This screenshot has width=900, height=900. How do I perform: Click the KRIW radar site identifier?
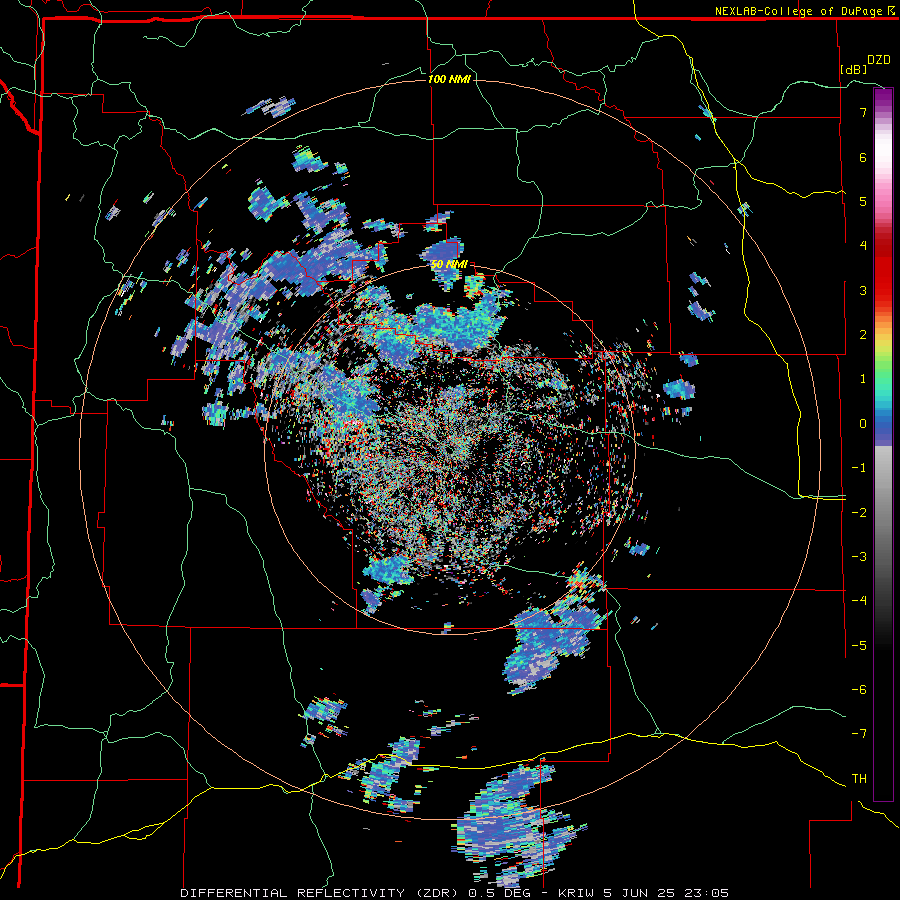(x=576, y=893)
